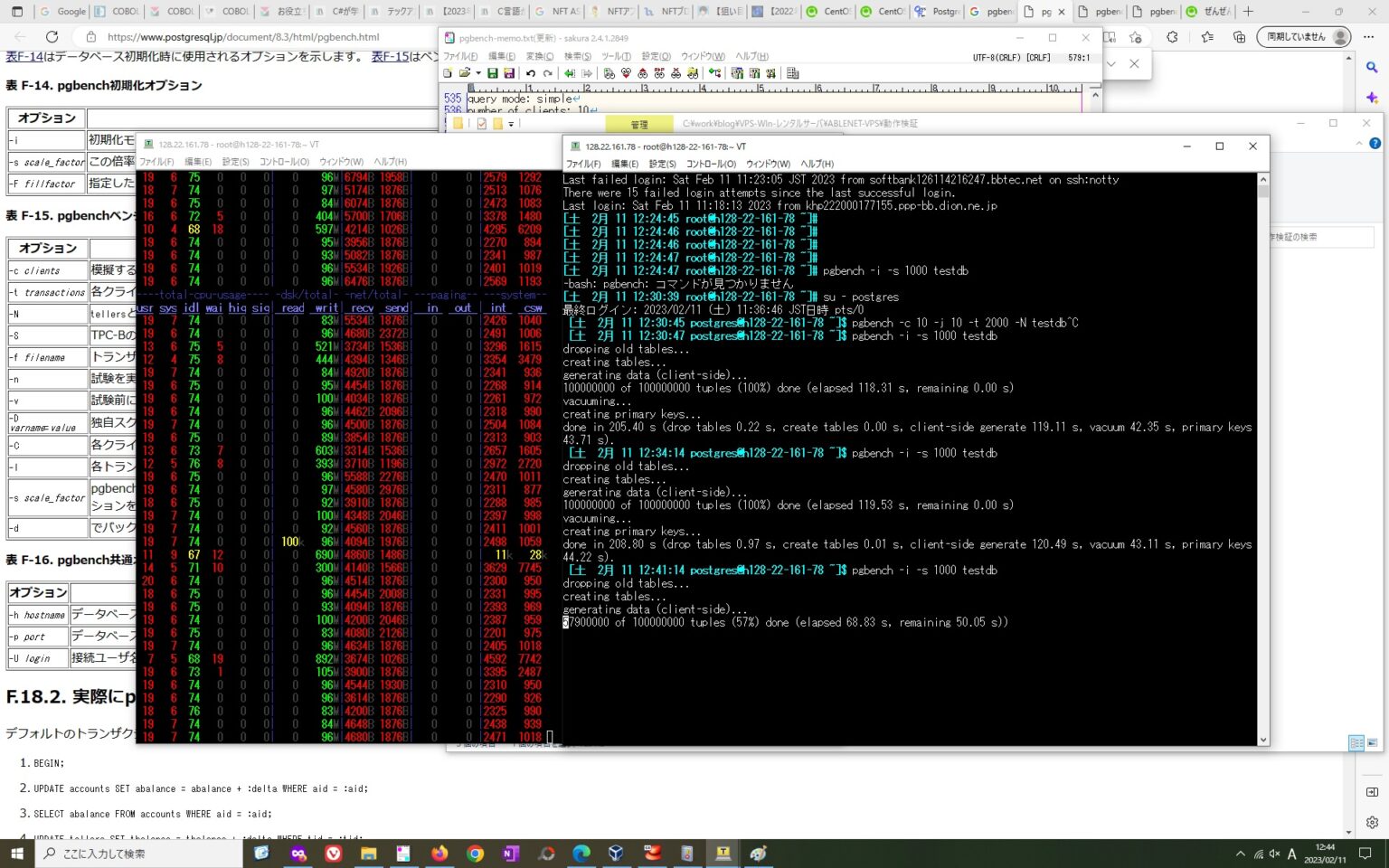Click the right terminal's vertical scrollbar
This screenshot has width=1389, height=868.
click(x=1263, y=452)
